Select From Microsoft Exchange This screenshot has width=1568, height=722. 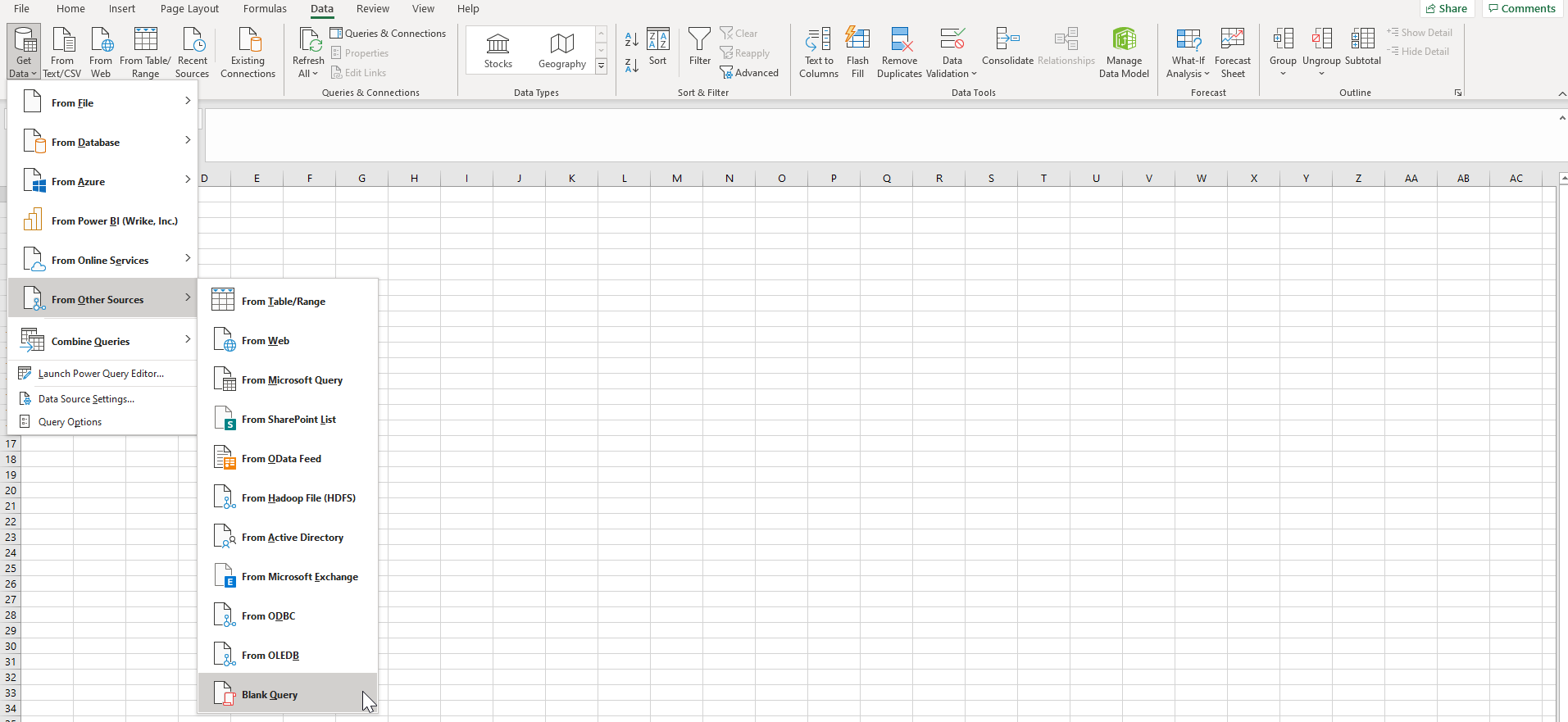point(288,576)
